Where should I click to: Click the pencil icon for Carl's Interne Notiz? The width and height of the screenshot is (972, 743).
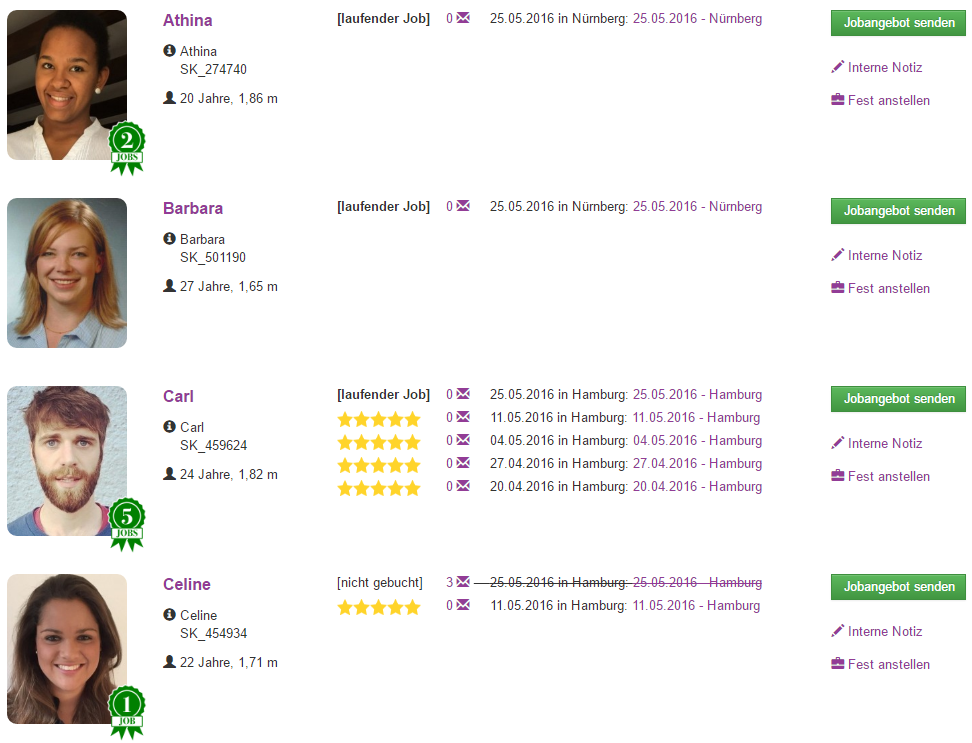point(837,443)
